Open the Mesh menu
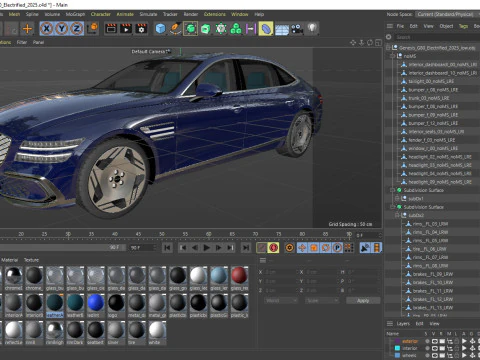This screenshot has width=480, height=360. pyautogui.click(x=14, y=14)
